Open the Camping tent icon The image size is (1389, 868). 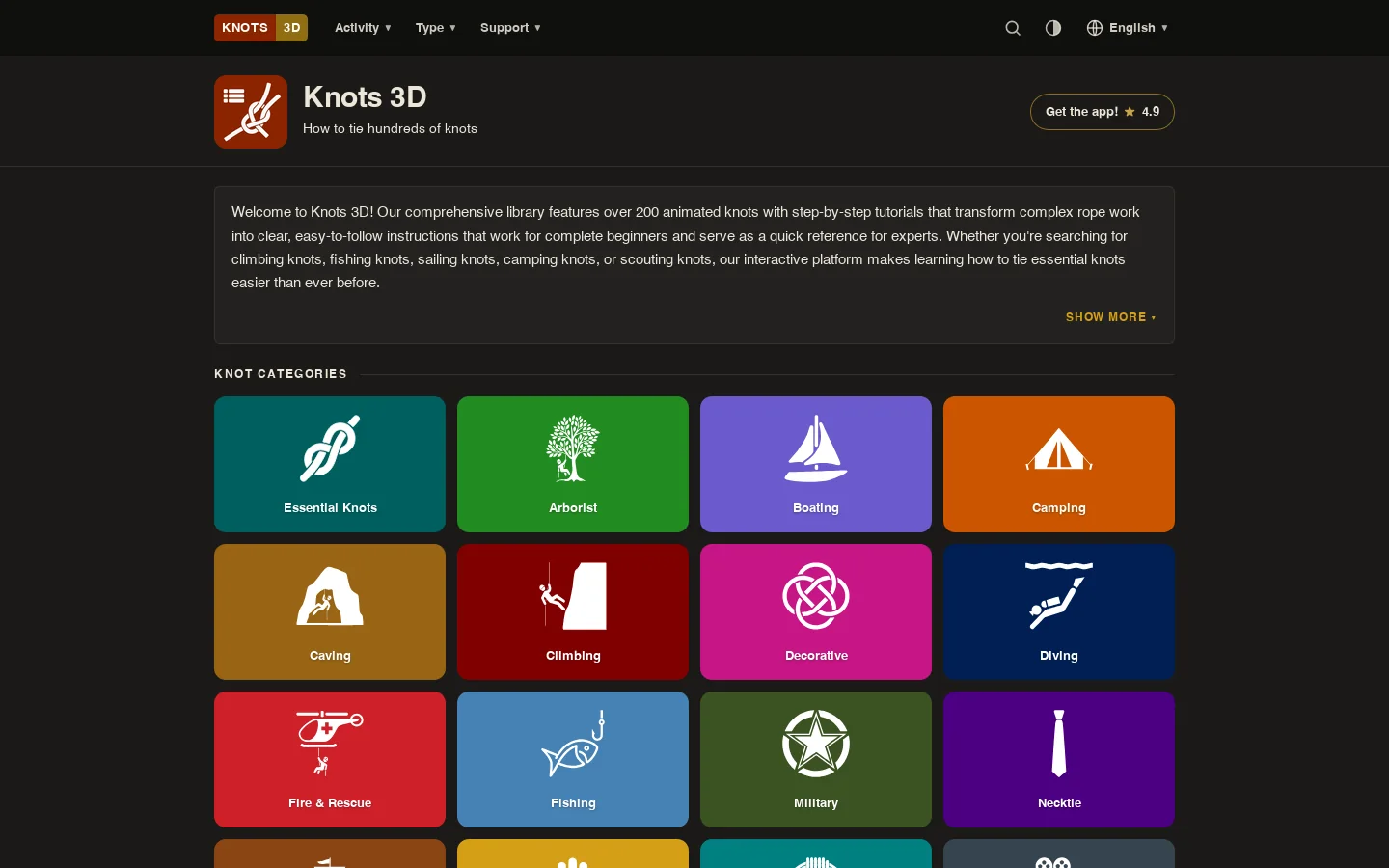click(1059, 449)
